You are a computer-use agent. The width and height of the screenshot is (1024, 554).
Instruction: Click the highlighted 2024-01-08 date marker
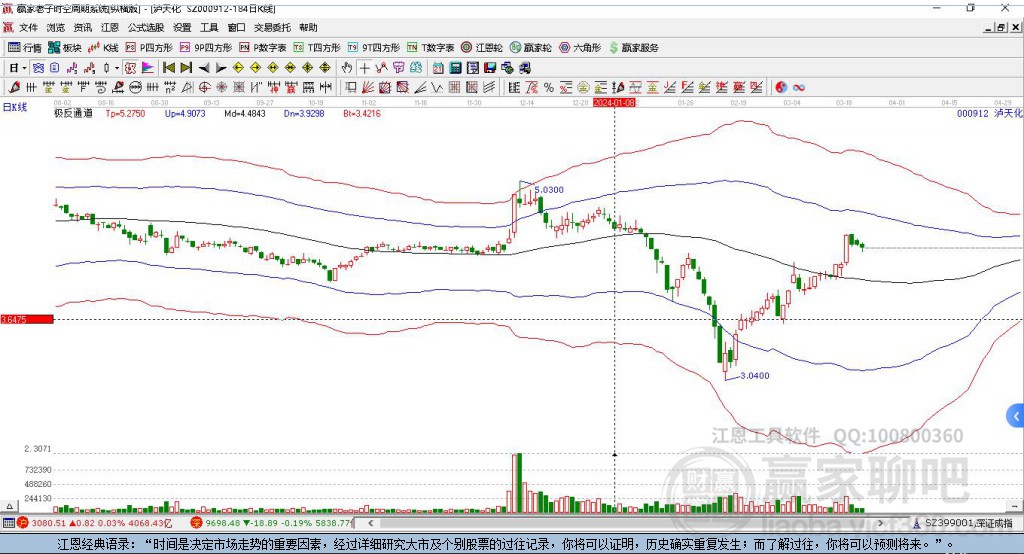[x=615, y=103]
